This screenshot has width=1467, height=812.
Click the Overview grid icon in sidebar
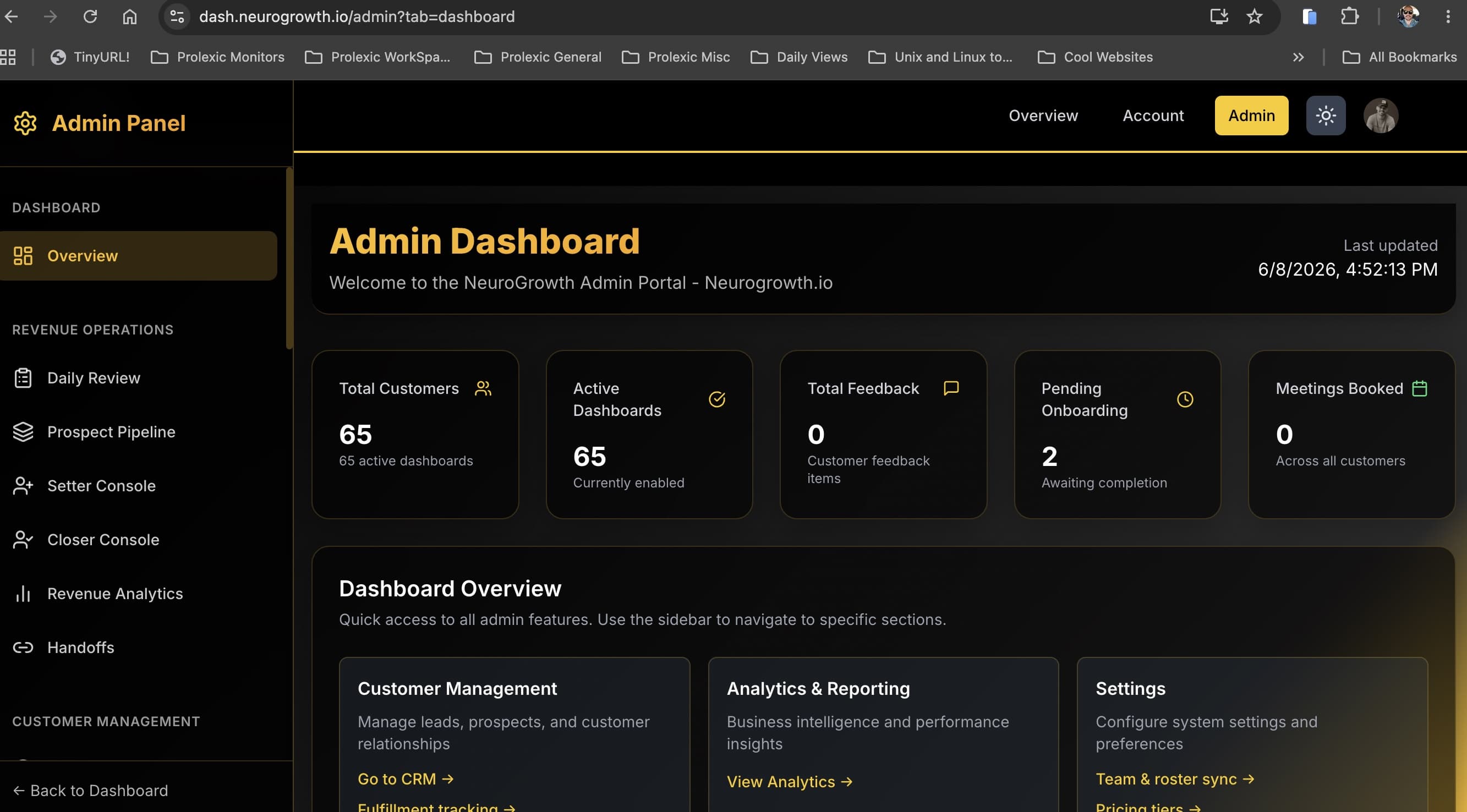23,256
